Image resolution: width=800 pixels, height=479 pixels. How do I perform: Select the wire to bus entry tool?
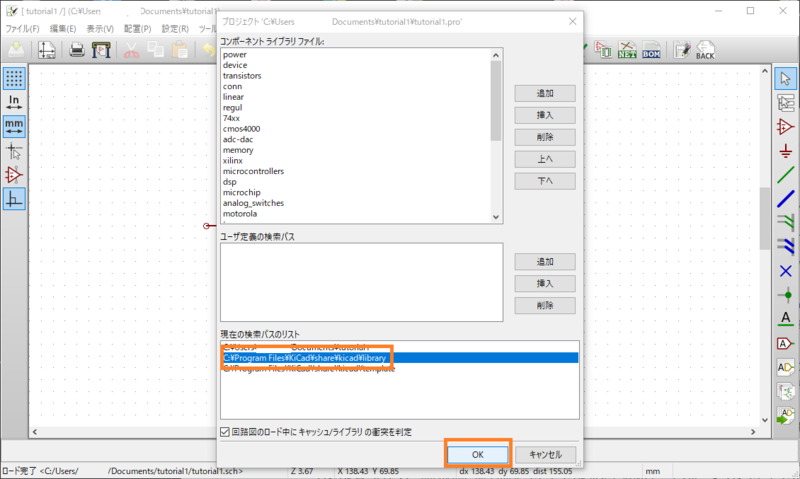(x=785, y=223)
